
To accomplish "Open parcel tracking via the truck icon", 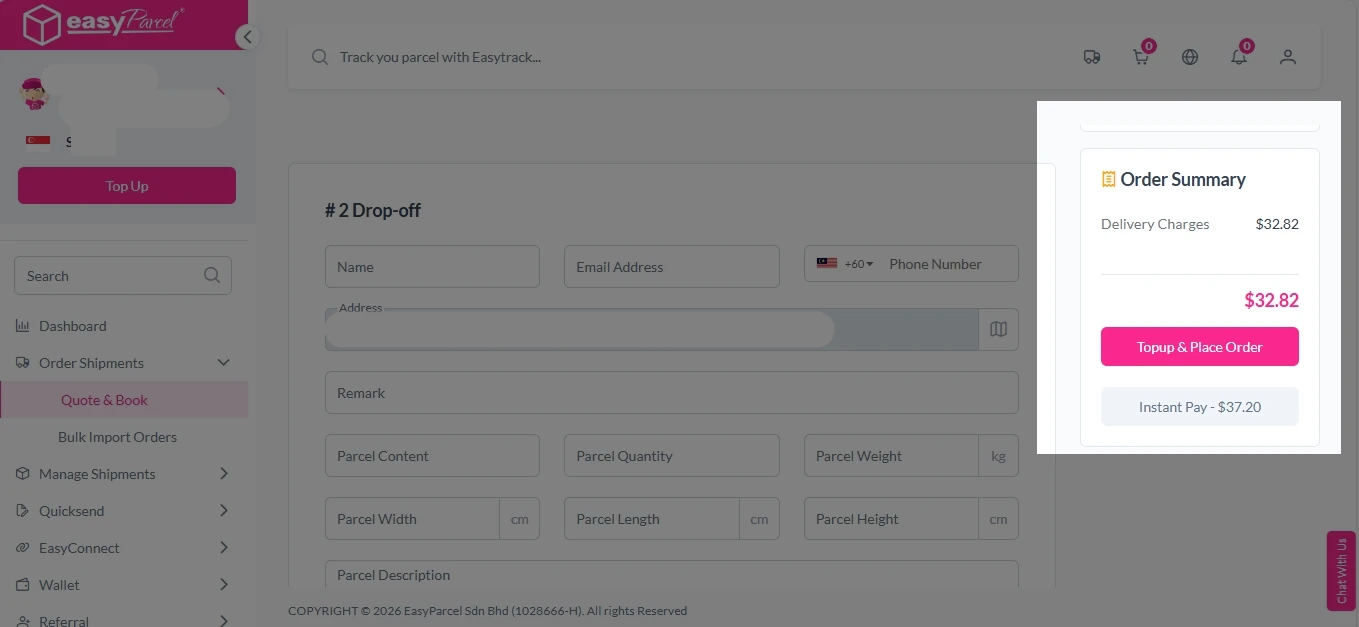I will click(1091, 56).
